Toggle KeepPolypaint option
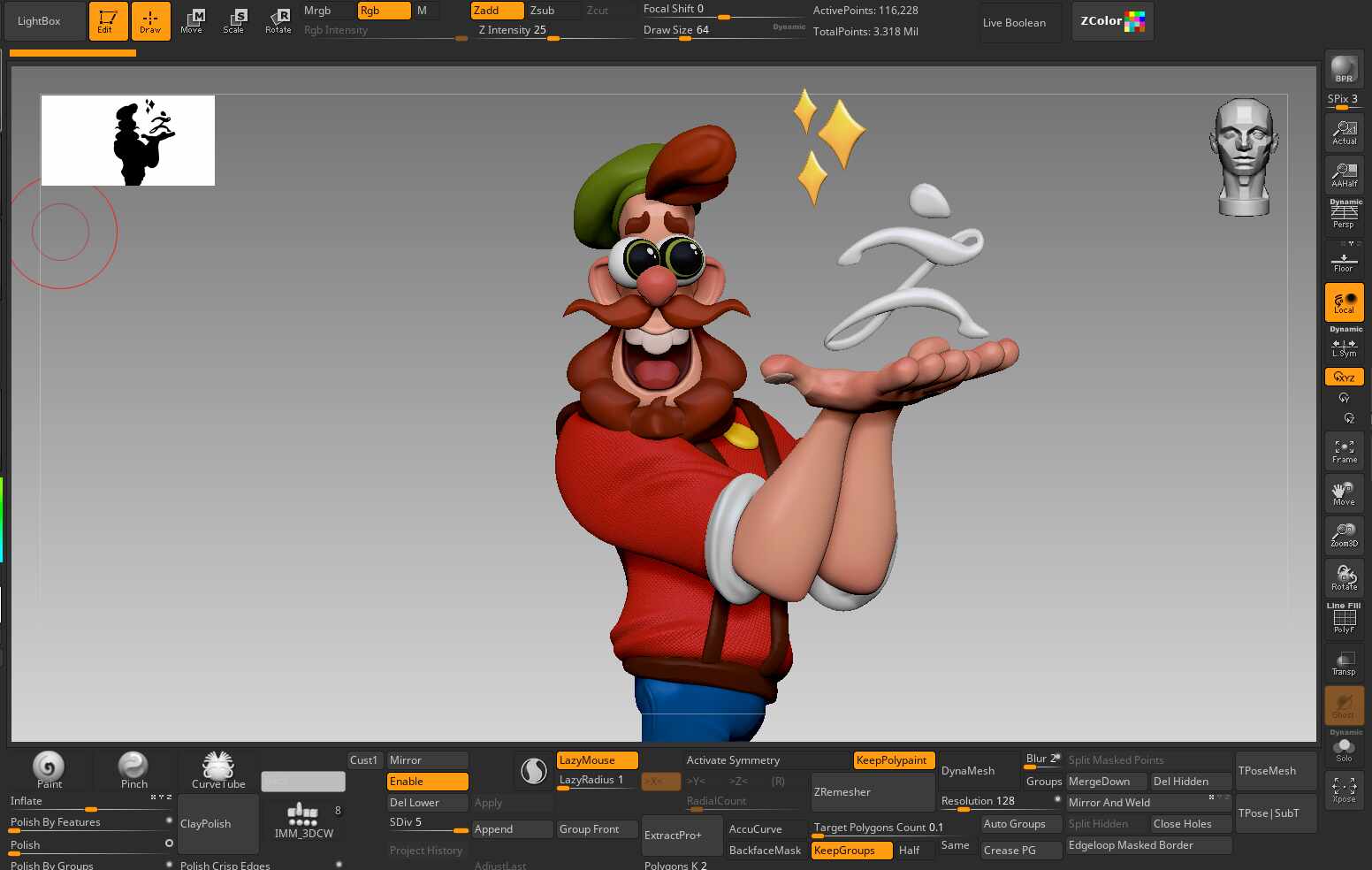 pyautogui.click(x=892, y=760)
